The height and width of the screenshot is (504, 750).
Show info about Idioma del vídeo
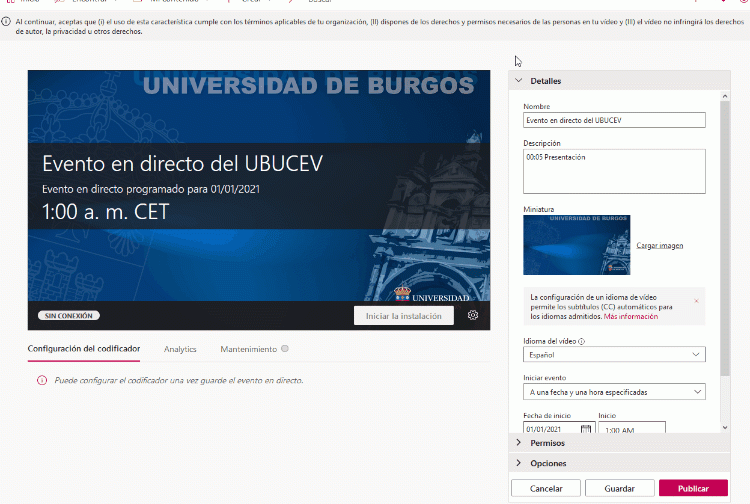(x=582, y=341)
